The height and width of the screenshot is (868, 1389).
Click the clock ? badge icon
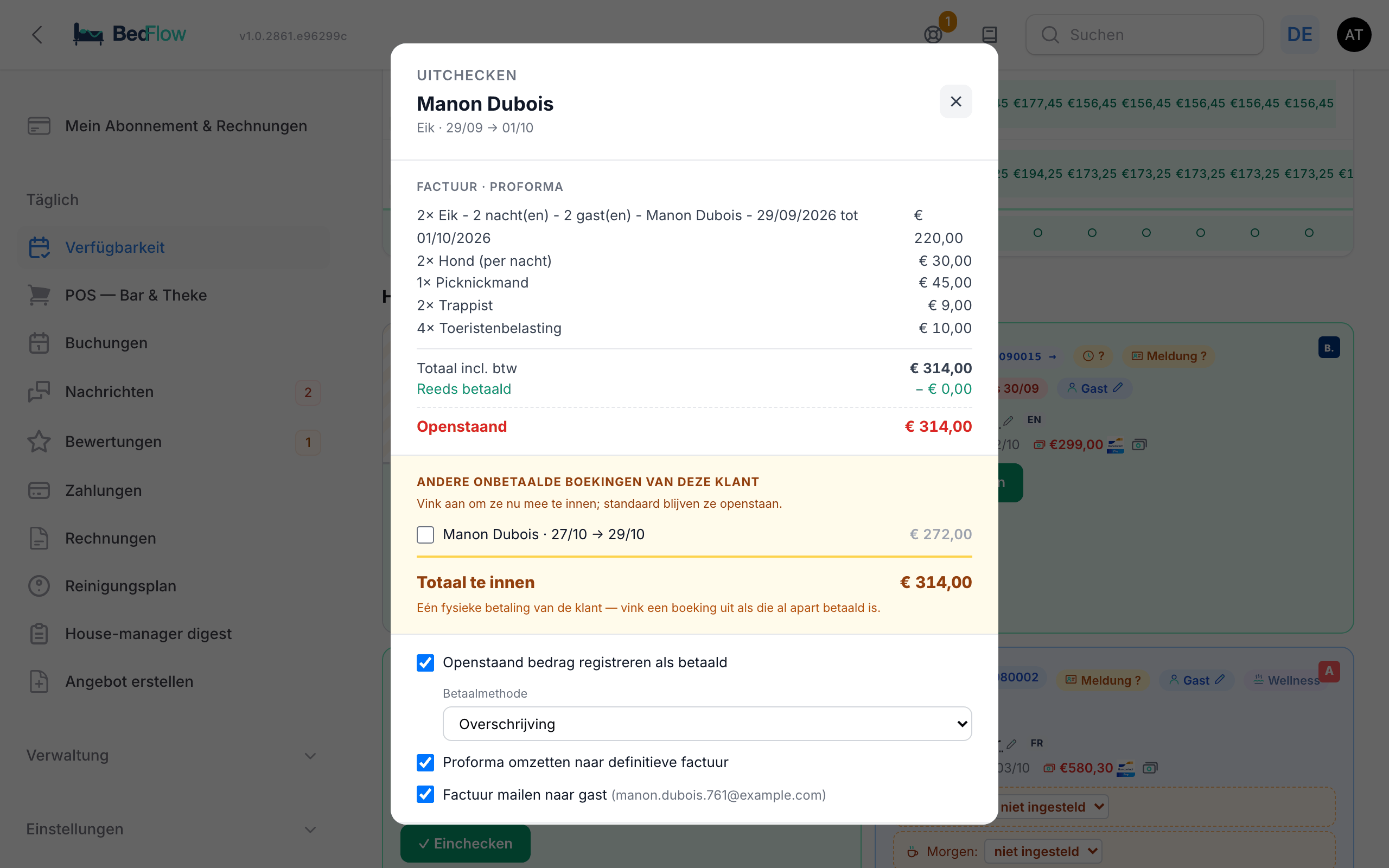1093,356
